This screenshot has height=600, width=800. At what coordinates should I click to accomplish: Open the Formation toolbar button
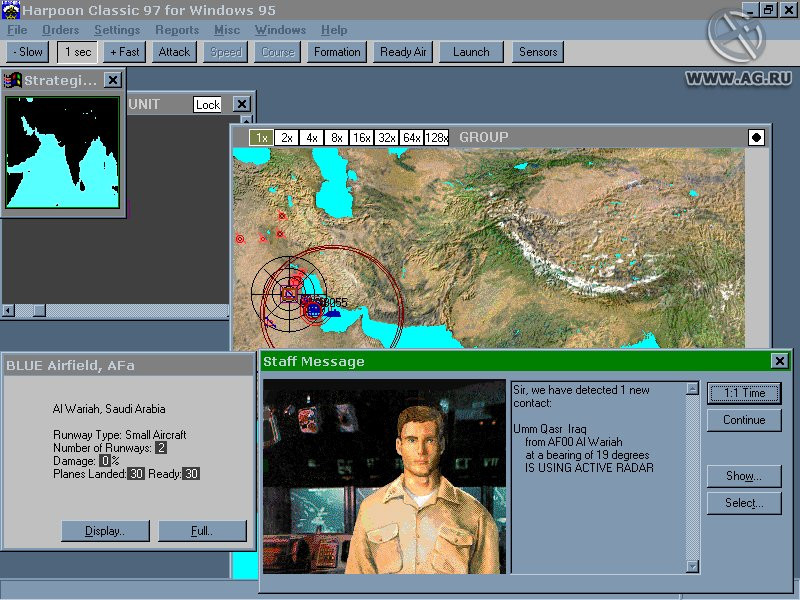(337, 52)
